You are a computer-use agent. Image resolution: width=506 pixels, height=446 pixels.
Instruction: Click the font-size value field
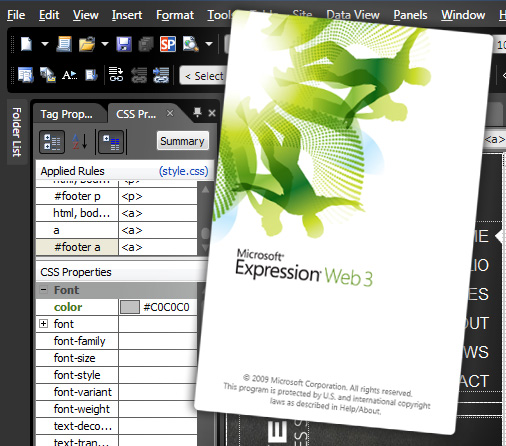pyautogui.click(x=158, y=358)
